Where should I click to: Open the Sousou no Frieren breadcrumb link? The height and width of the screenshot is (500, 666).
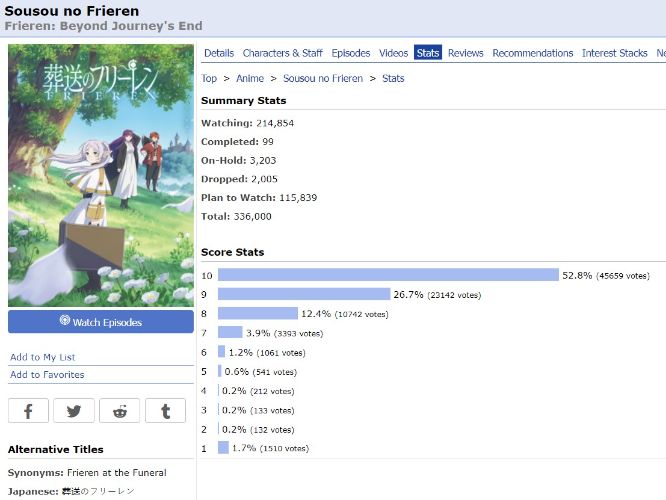pyautogui.click(x=323, y=79)
